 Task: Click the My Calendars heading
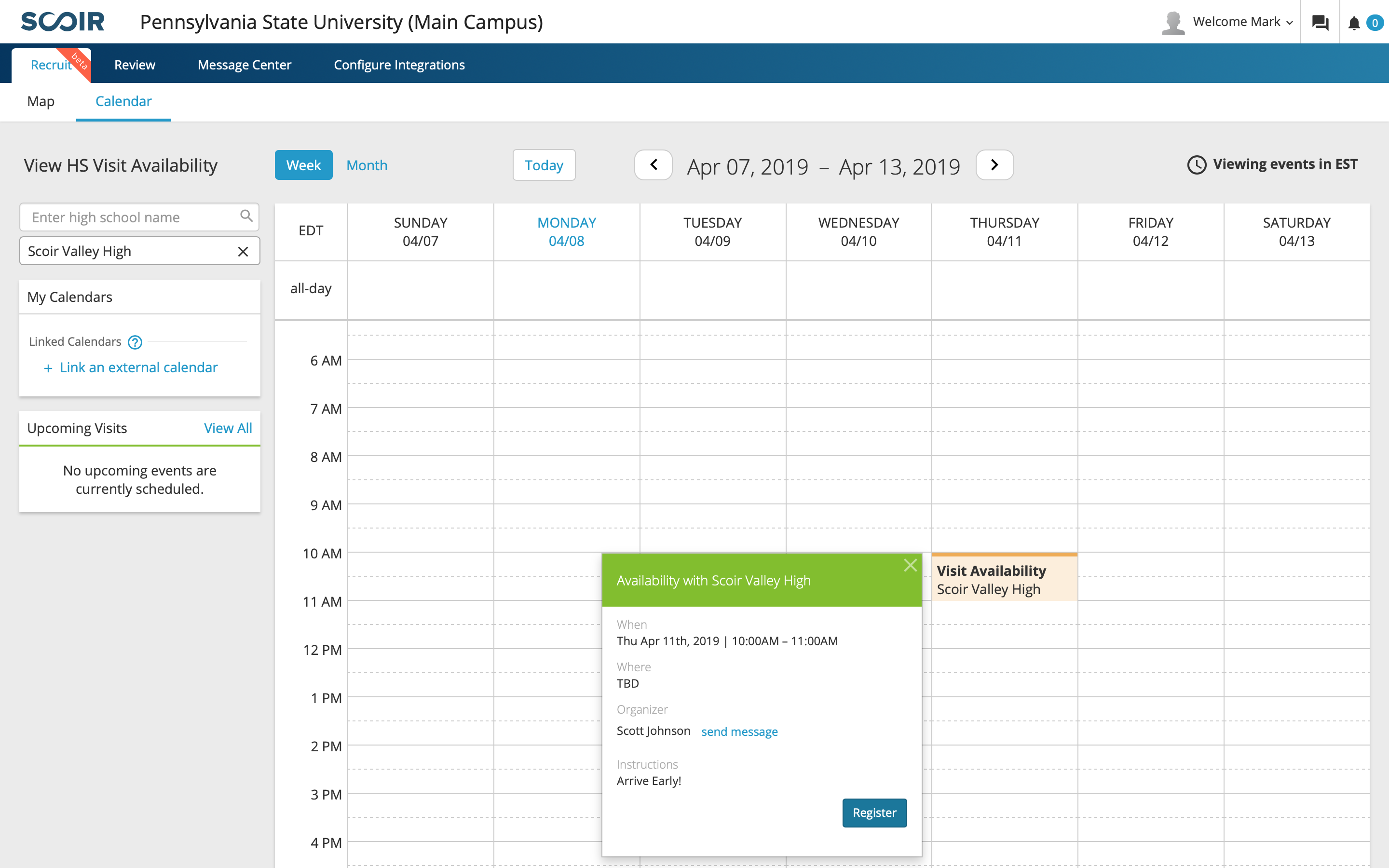pyautogui.click(x=69, y=297)
